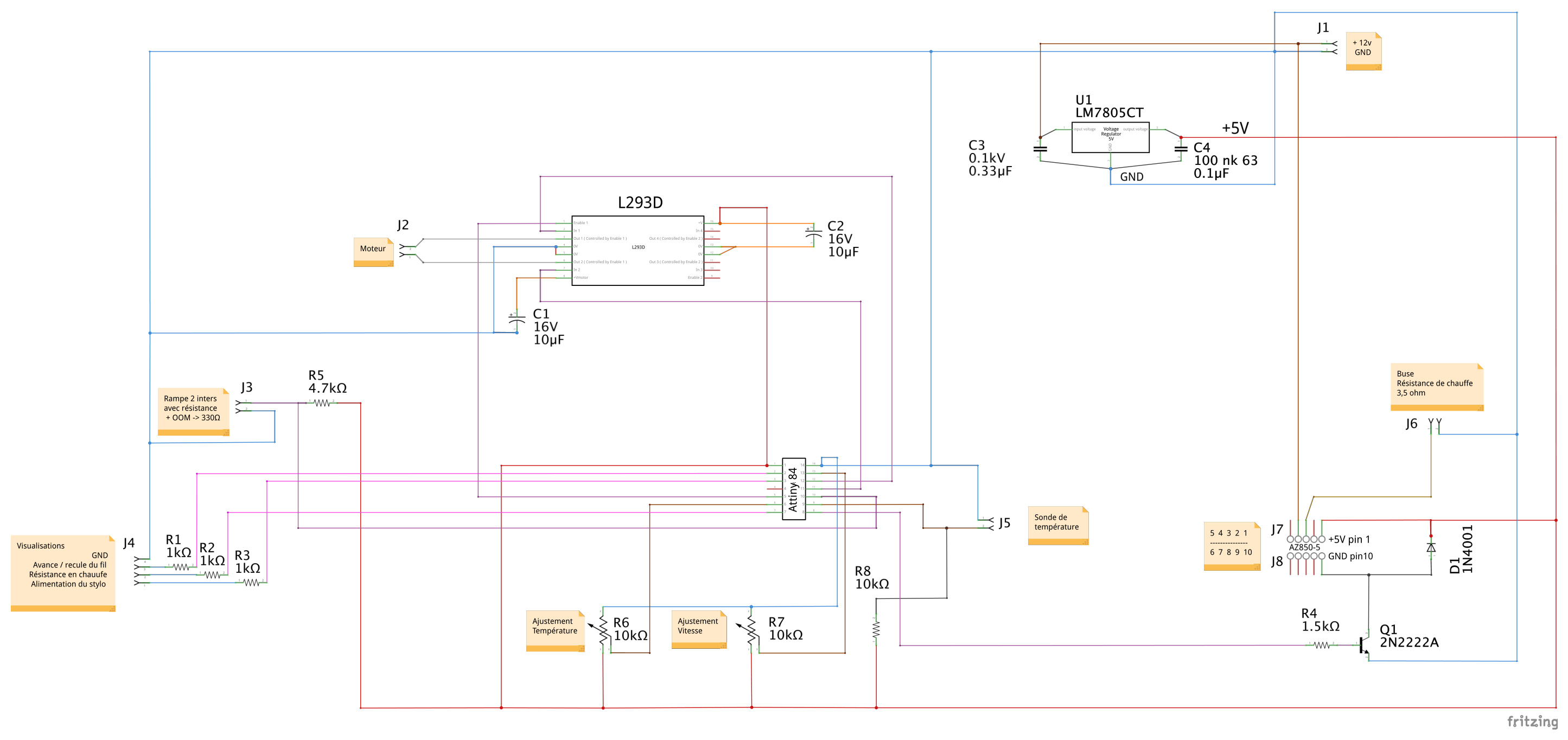Viewport: 1568px width, 740px height.
Task: Select the Sonde de température note
Action: pos(1058,526)
